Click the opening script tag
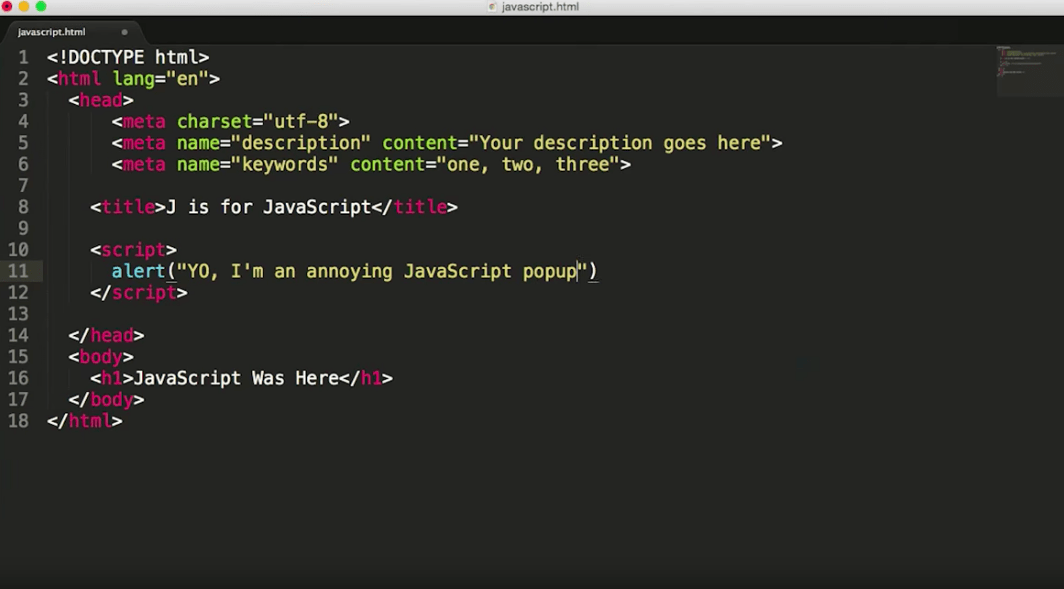 pos(133,250)
